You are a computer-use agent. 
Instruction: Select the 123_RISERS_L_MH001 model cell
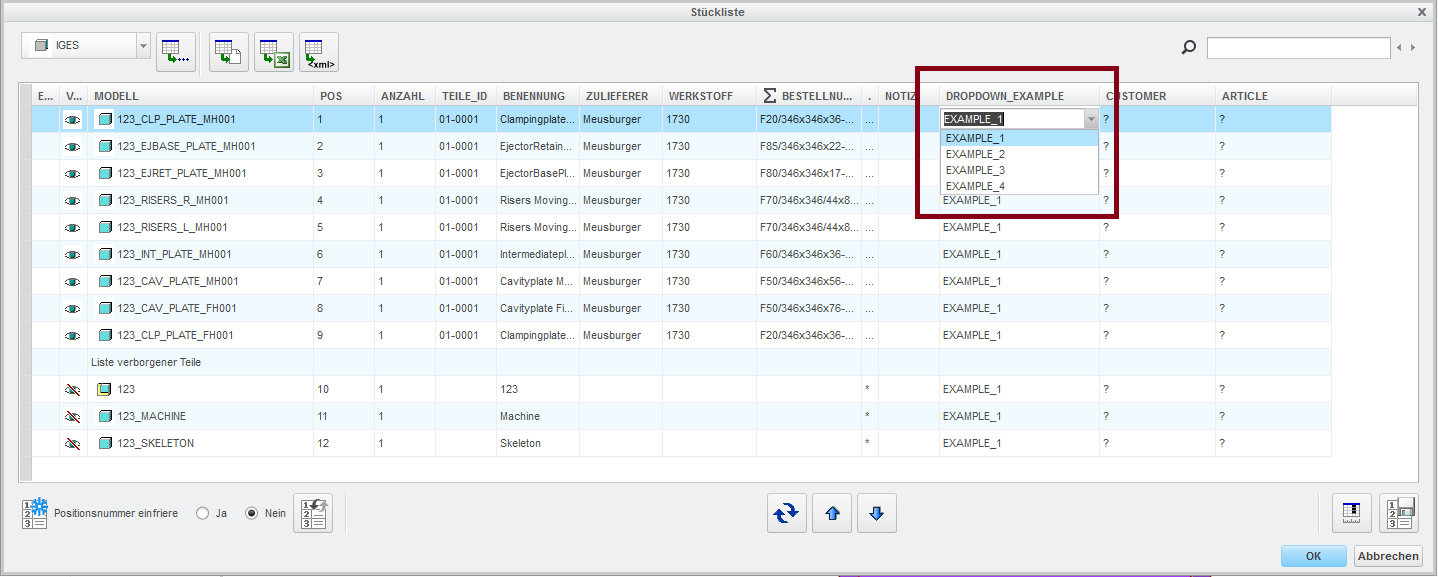[201, 227]
